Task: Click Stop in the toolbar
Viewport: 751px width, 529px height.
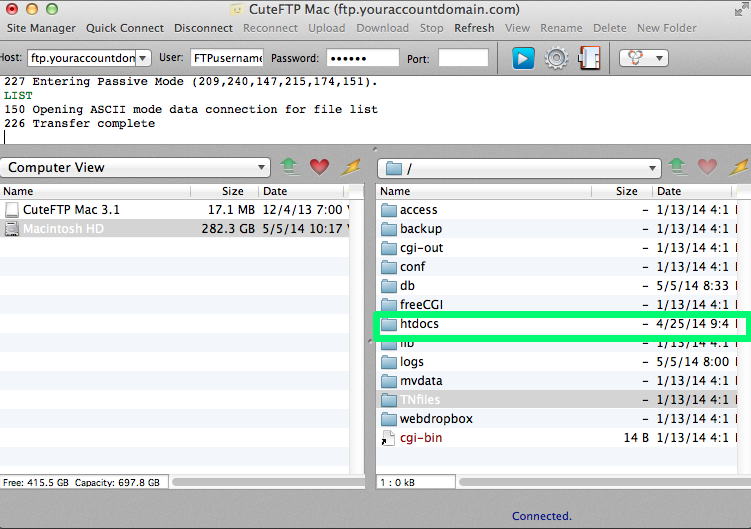Action: 432,28
